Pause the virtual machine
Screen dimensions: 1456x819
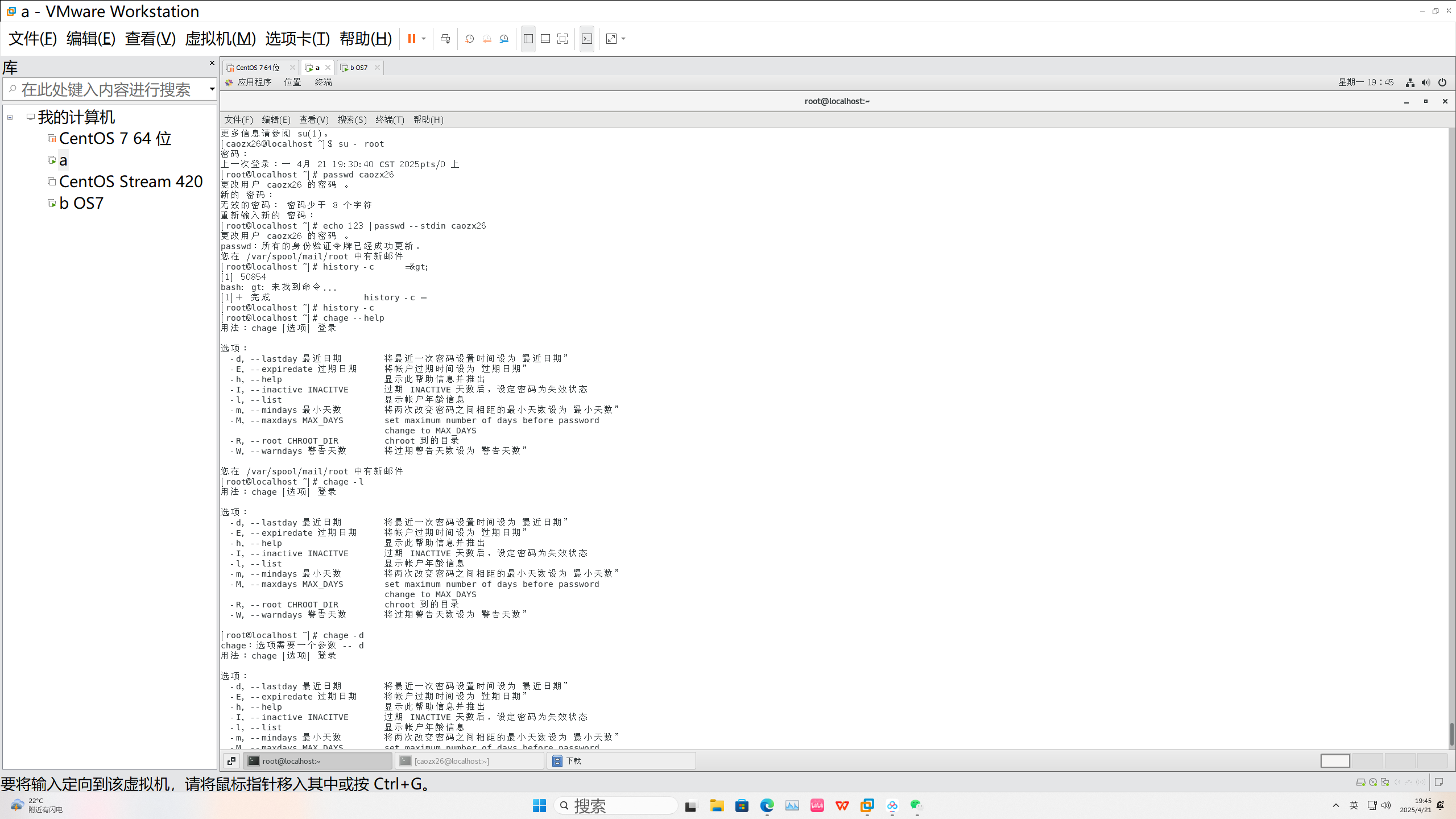[411, 39]
